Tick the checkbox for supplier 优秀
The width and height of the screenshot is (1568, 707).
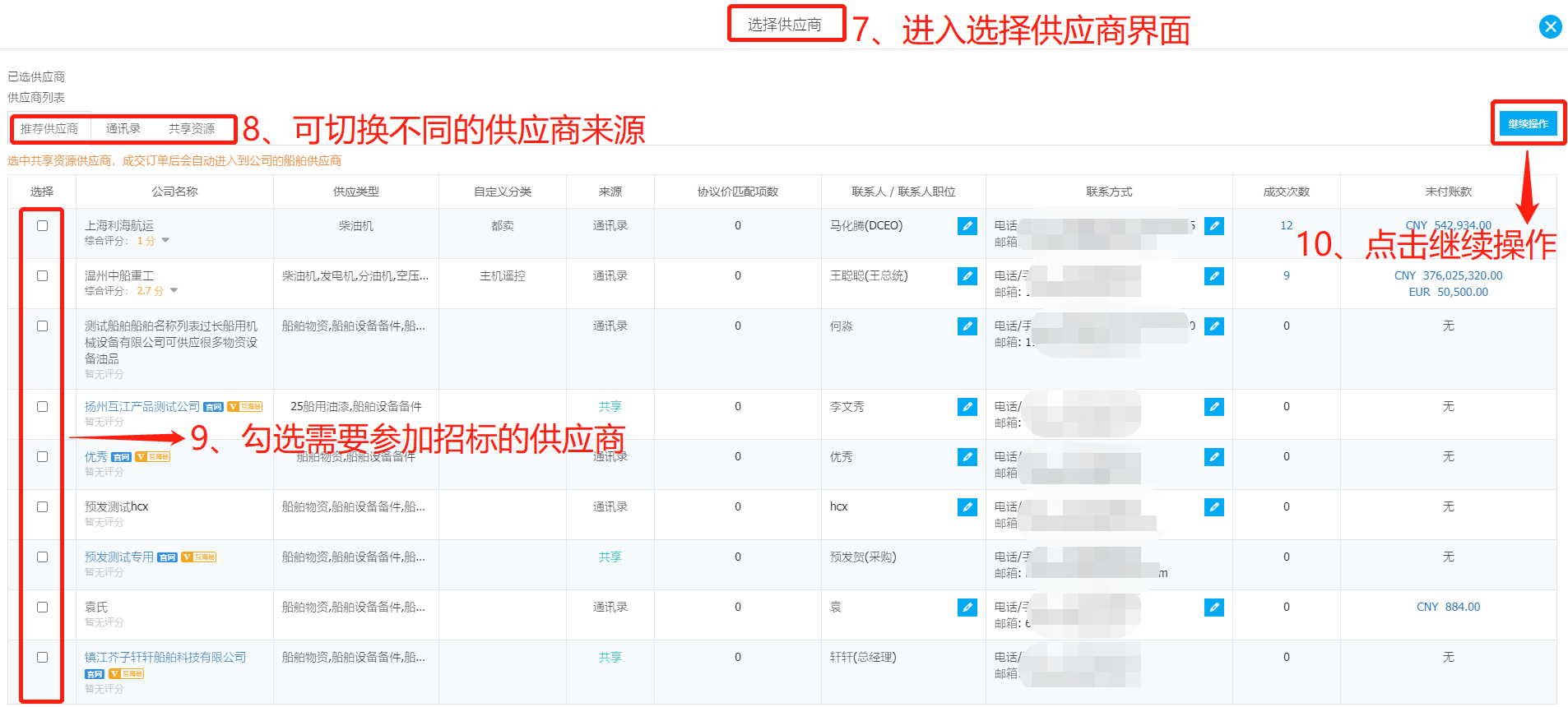pyautogui.click(x=42, y=456)
